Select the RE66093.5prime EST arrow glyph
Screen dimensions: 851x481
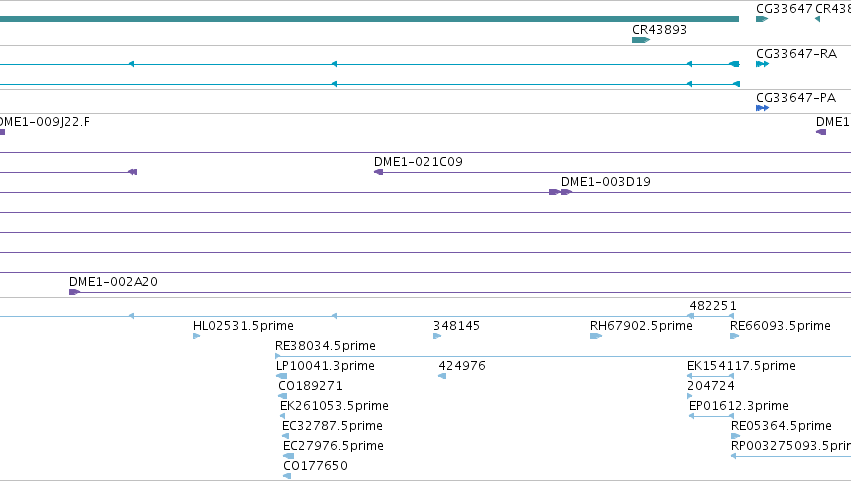(x=734, y=336)
